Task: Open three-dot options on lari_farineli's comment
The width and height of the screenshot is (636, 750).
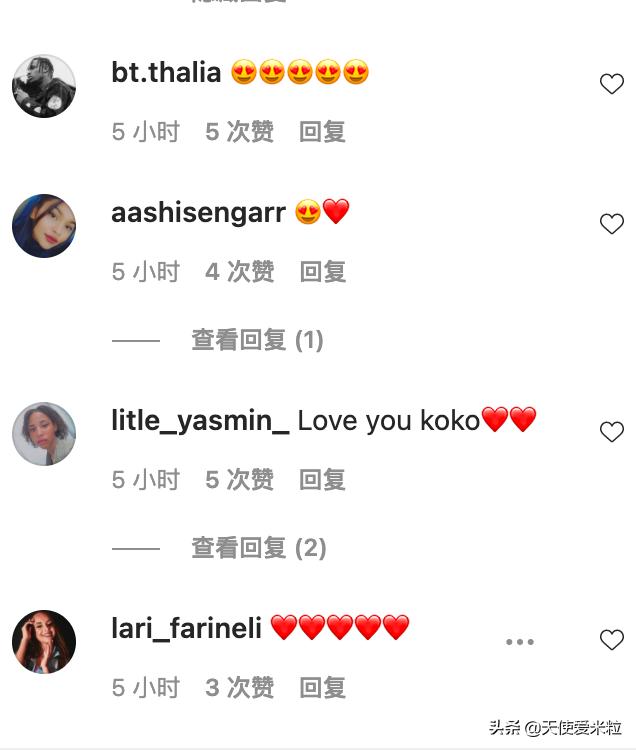Action: pyautogui.click(x=520, y=641)
